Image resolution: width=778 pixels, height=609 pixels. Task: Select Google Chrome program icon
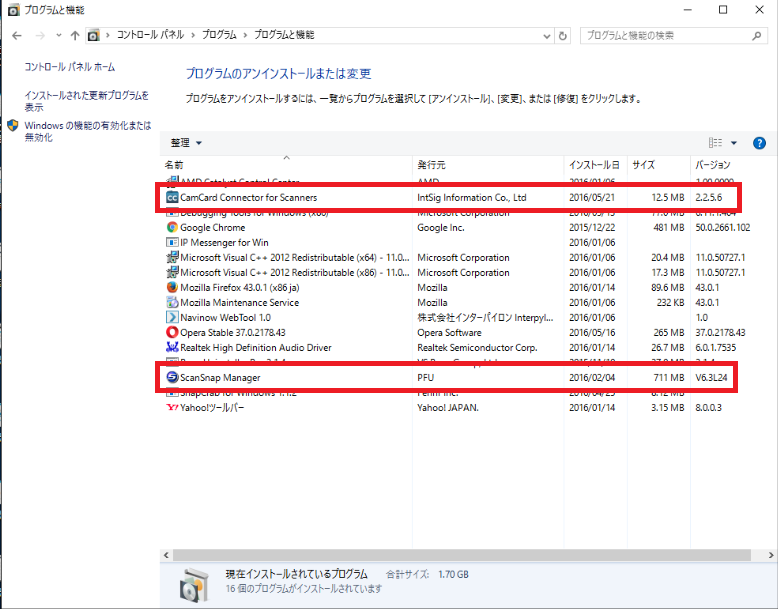[172, 227]
